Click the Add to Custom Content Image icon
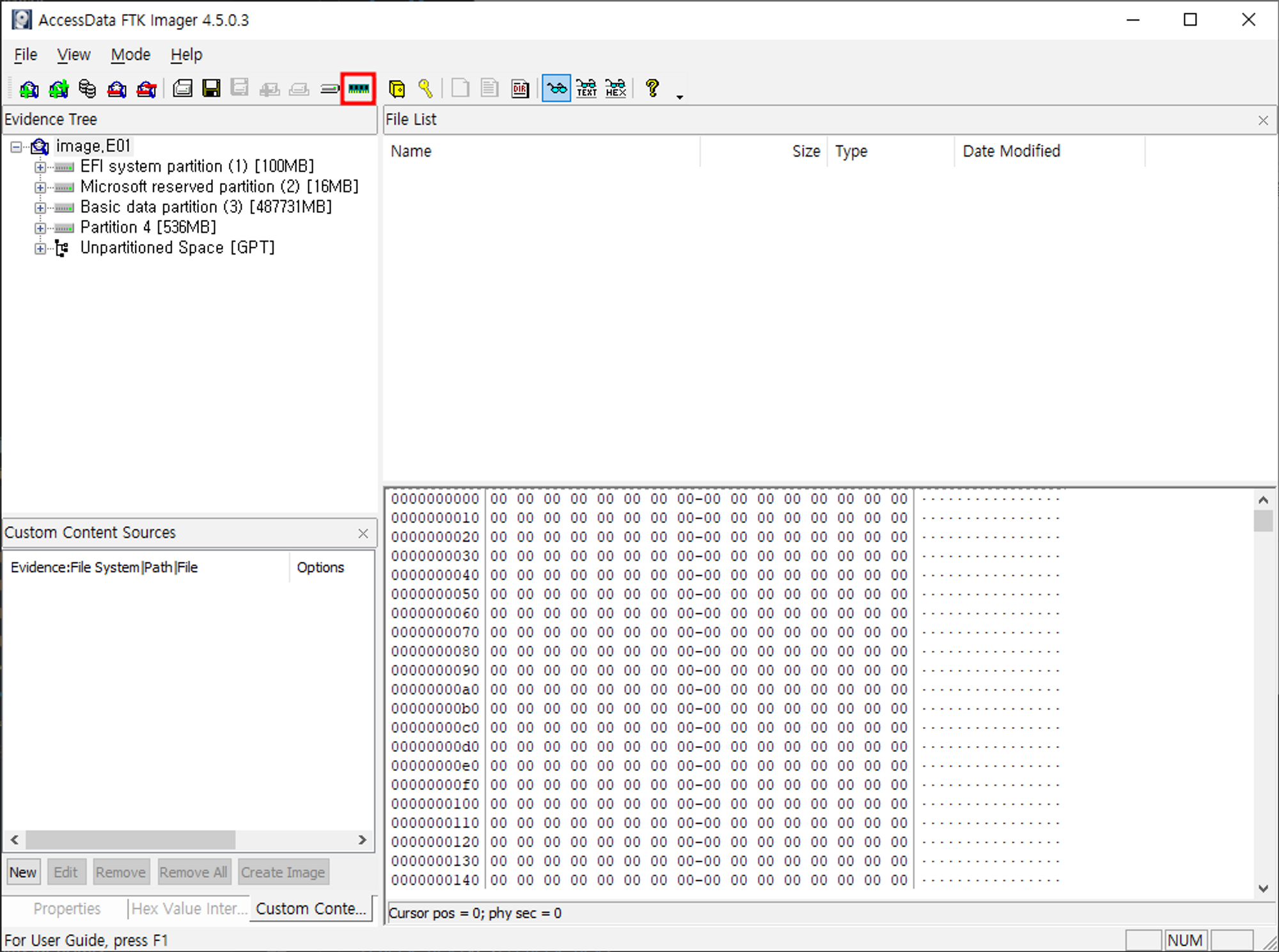 tap(269, 89)
